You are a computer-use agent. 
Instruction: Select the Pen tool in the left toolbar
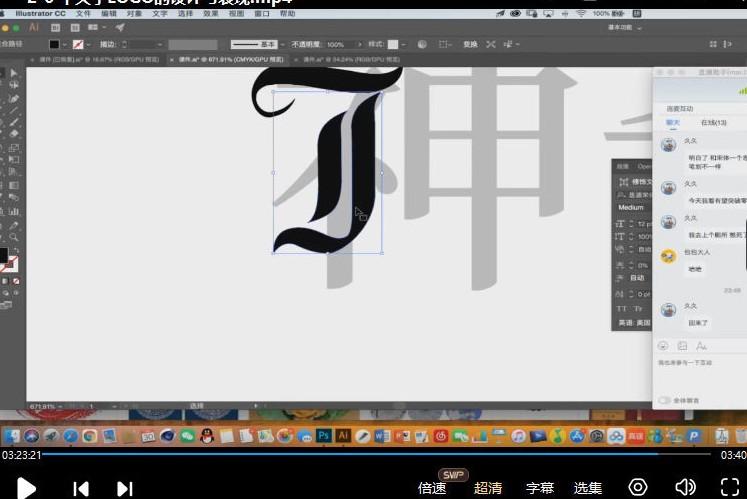tap(14, 99)
